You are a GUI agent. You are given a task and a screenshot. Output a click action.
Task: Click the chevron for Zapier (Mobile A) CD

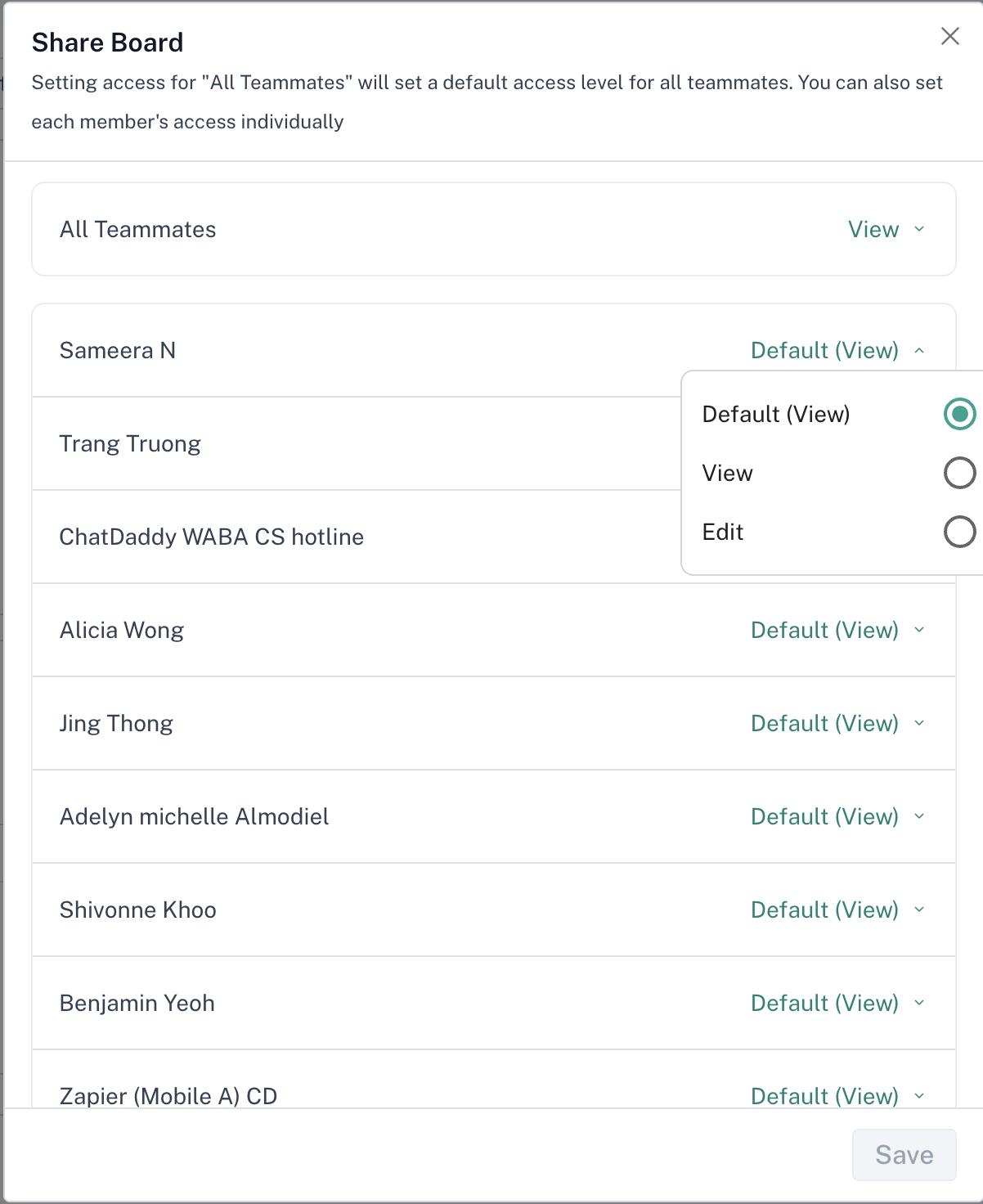click(919, 1096)
